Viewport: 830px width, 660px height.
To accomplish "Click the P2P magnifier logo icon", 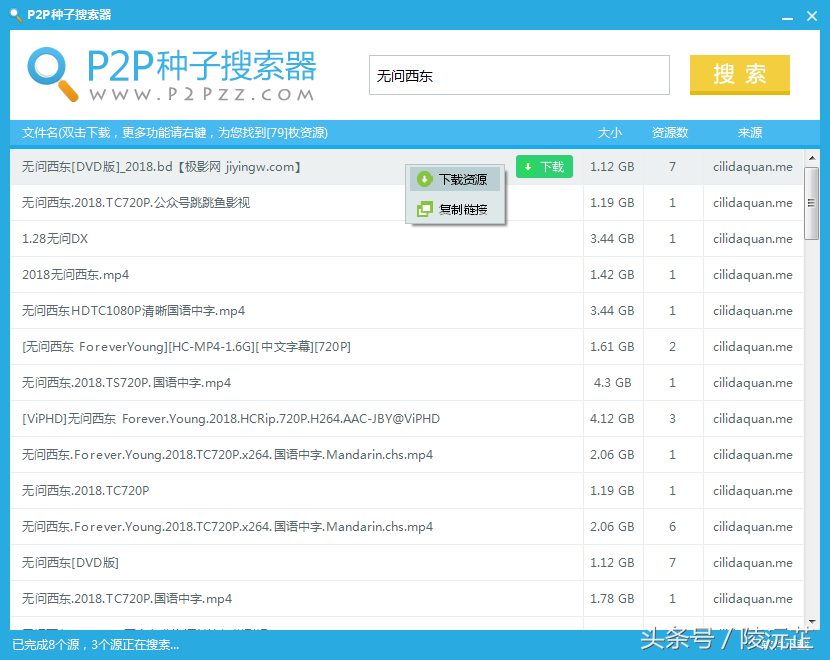I will pos(53,74).
